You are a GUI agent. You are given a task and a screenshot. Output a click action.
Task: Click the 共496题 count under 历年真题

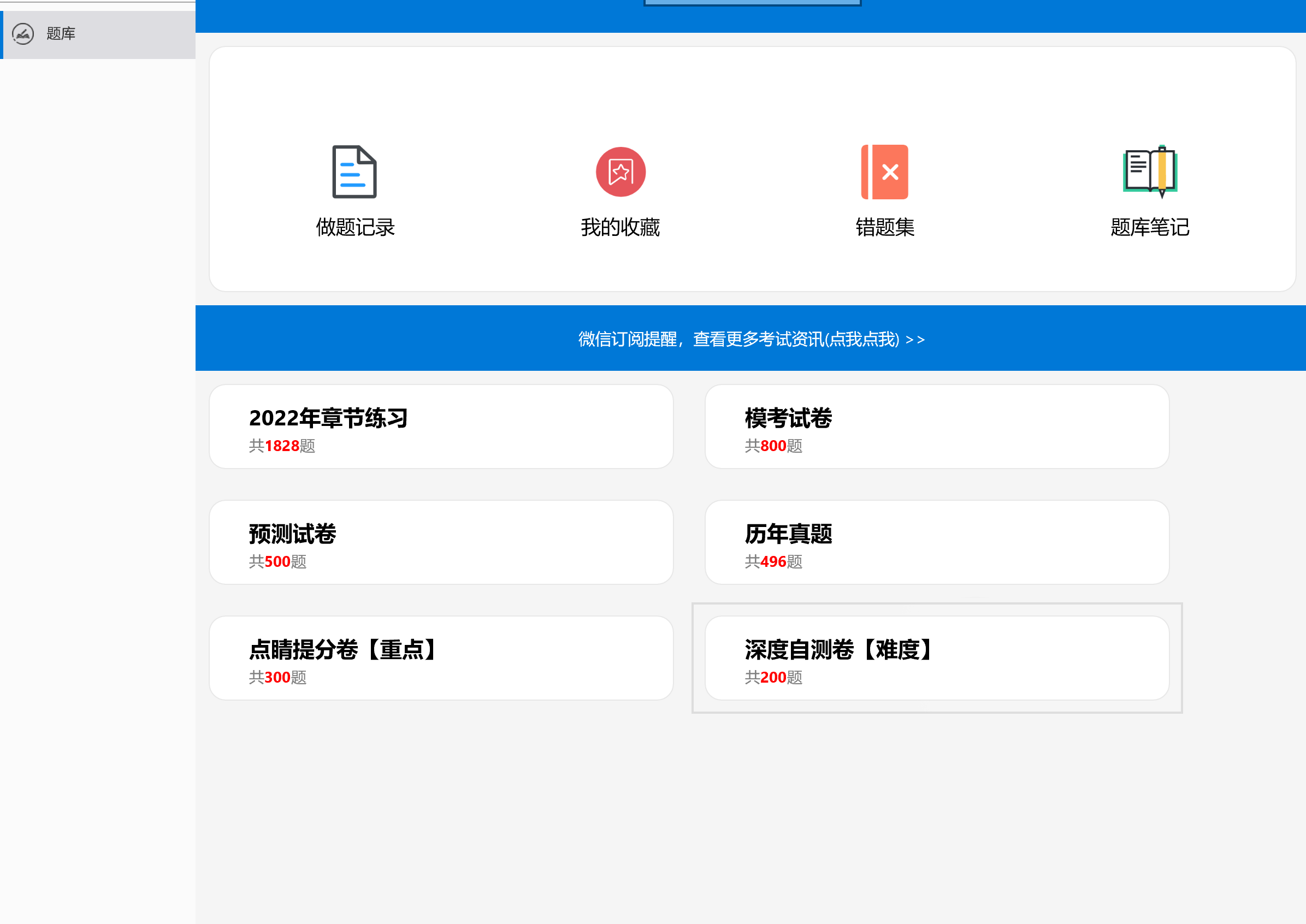(773, 562)
